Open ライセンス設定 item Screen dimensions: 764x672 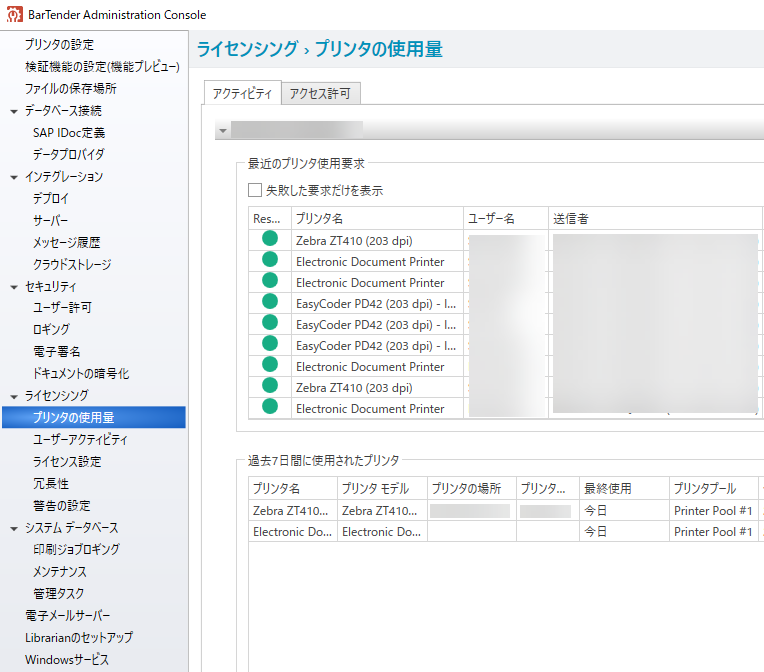pos(67,461)
